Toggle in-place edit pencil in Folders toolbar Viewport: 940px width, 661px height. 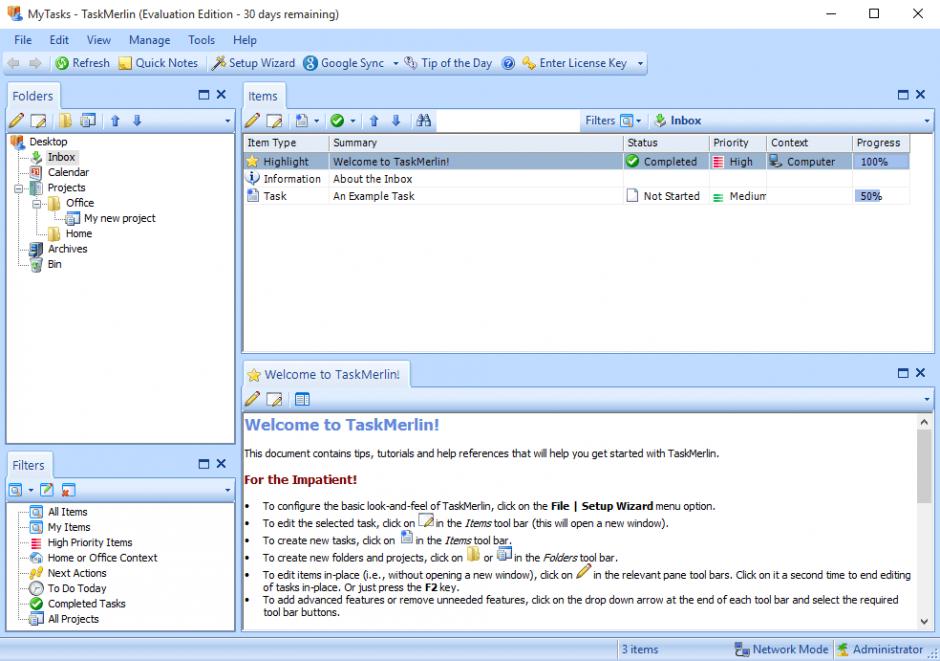point(17,120)
